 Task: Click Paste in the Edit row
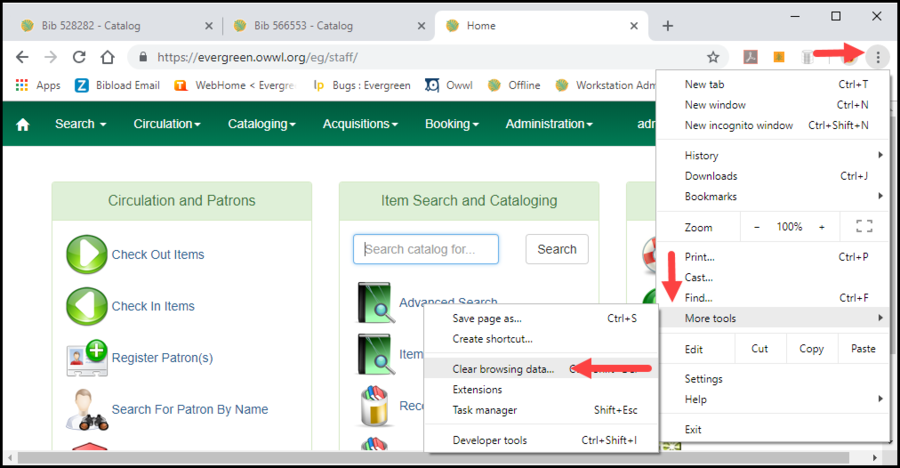(863, 349)
